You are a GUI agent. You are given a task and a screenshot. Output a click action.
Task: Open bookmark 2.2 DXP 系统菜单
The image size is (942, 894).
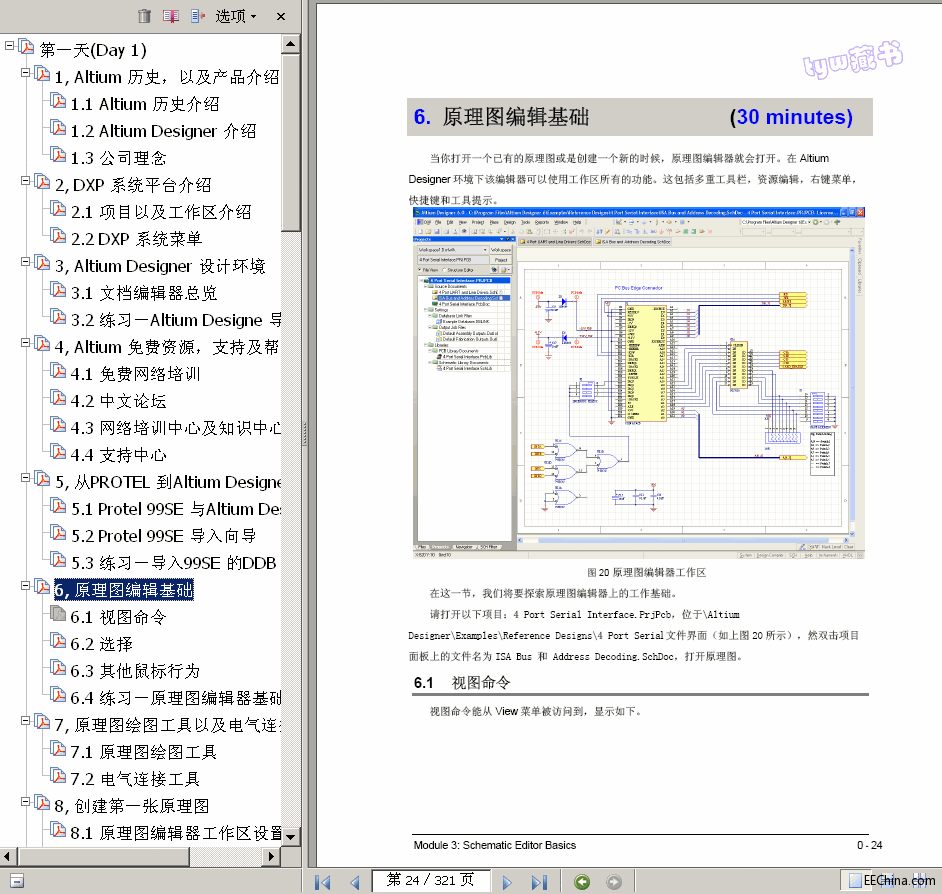point(136,240)
